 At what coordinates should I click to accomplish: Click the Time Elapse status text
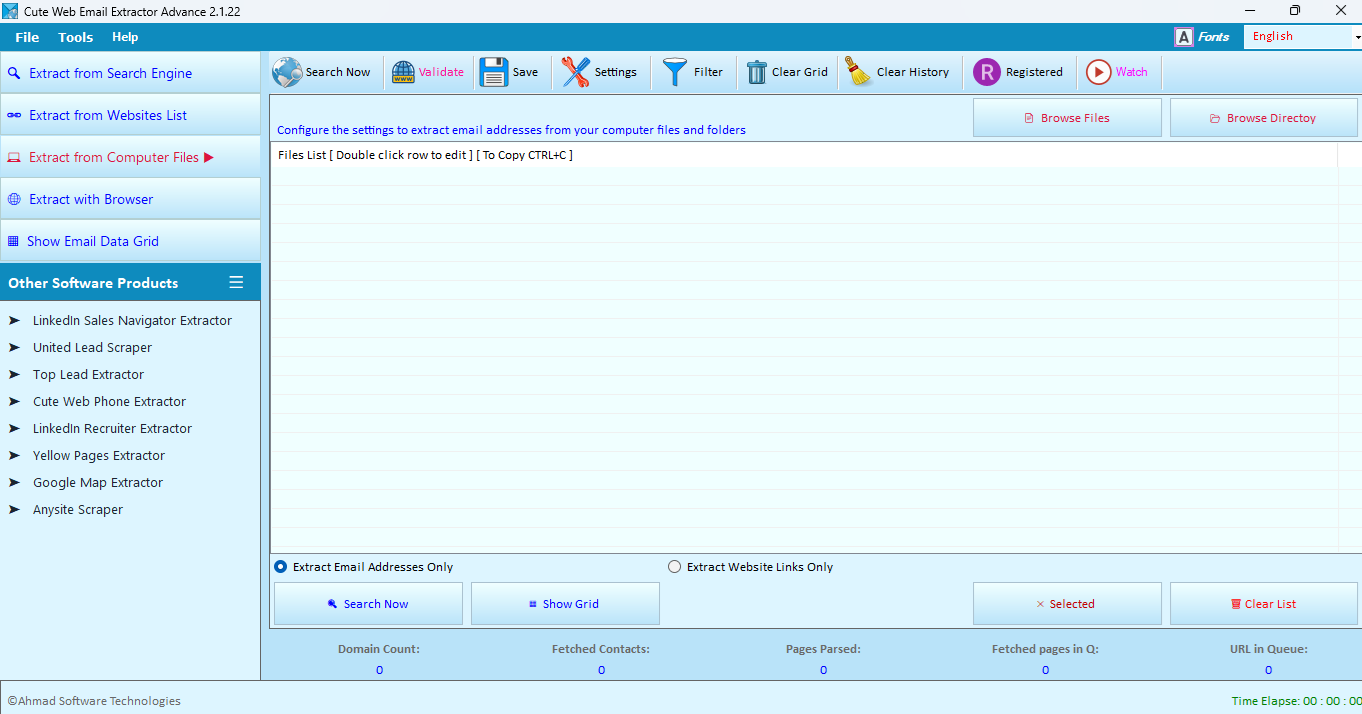coord(1296,701)
